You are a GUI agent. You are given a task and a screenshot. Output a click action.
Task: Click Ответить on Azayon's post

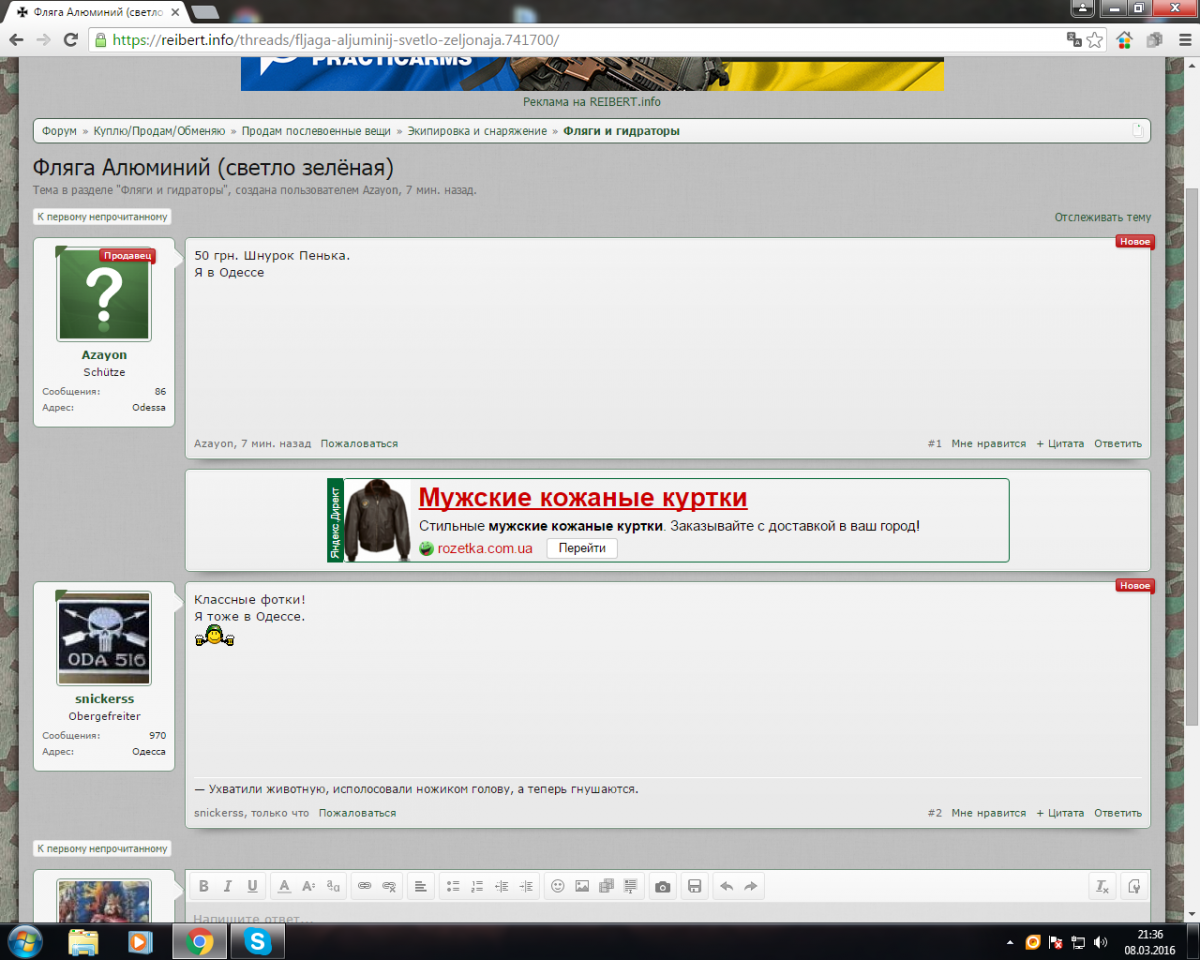[1117, 443]
